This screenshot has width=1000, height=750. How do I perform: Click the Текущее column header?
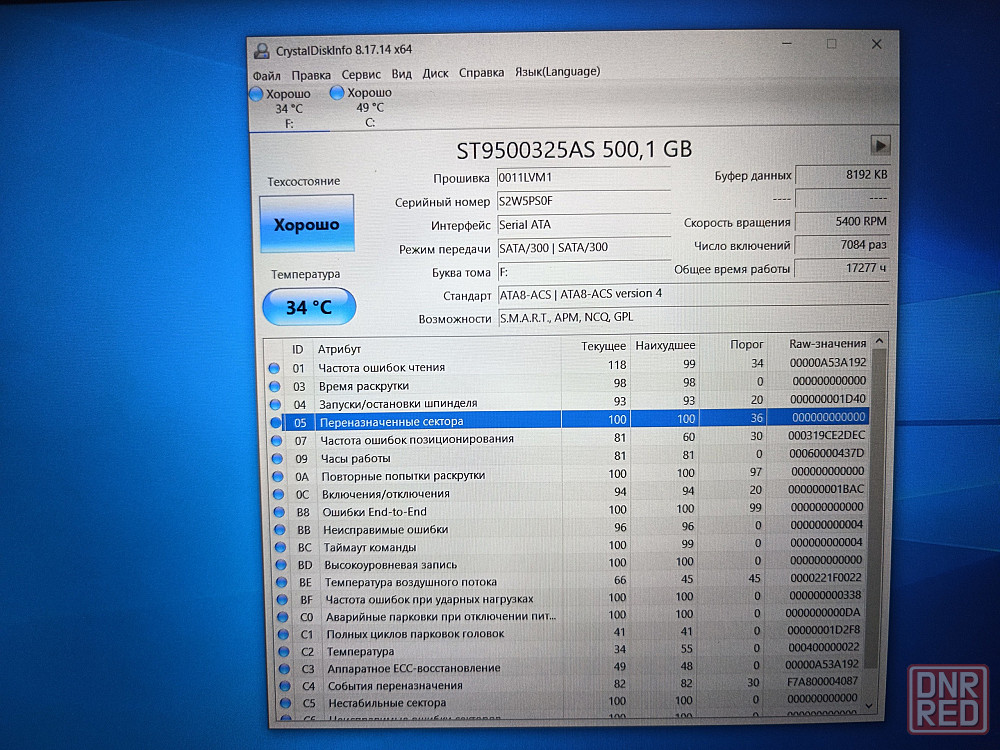click(596, 346)
